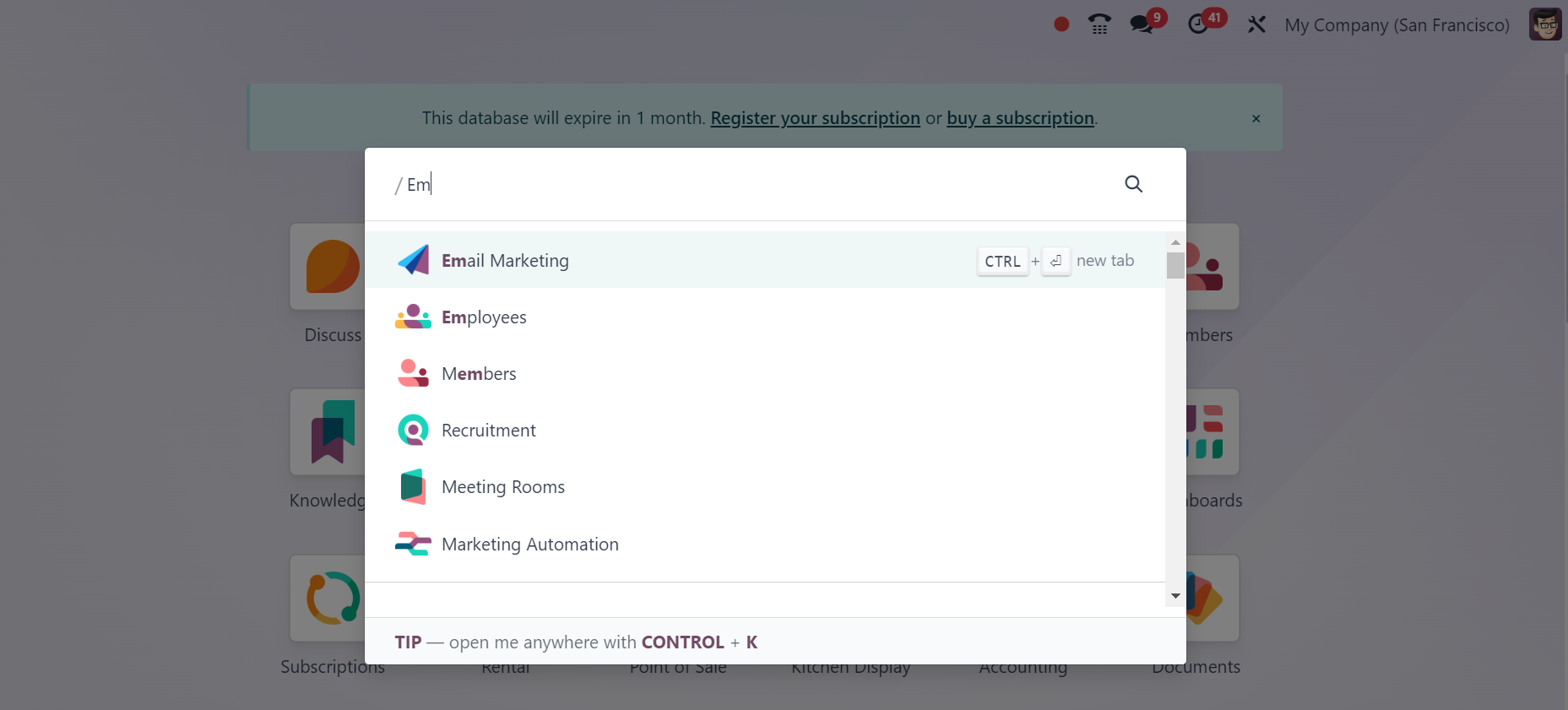Click the CTRL key hint badge
The image size is (1568, 710).
tap(1002, 261)
